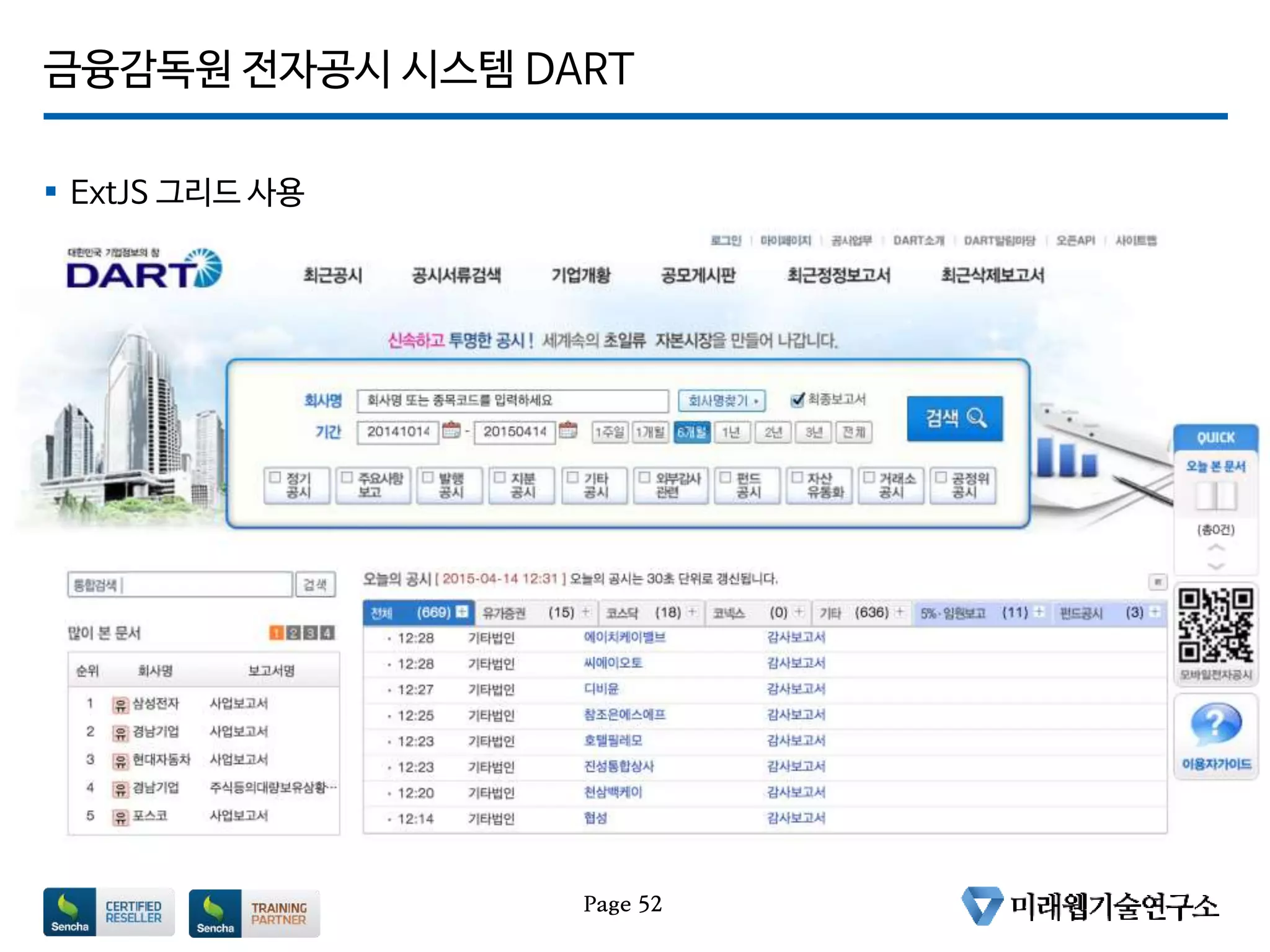
Task: Check the 기타공시 checkbox
Action: click(573, 477)
